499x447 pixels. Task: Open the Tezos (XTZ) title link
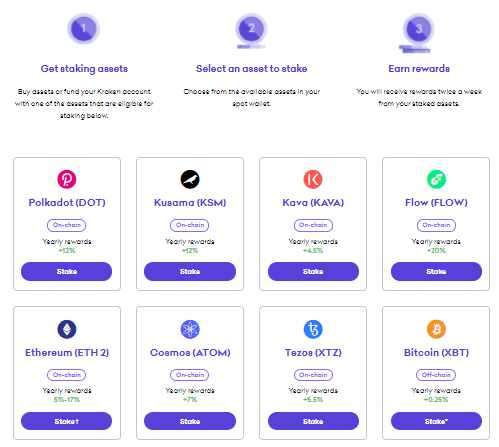(x=313, y=352)
